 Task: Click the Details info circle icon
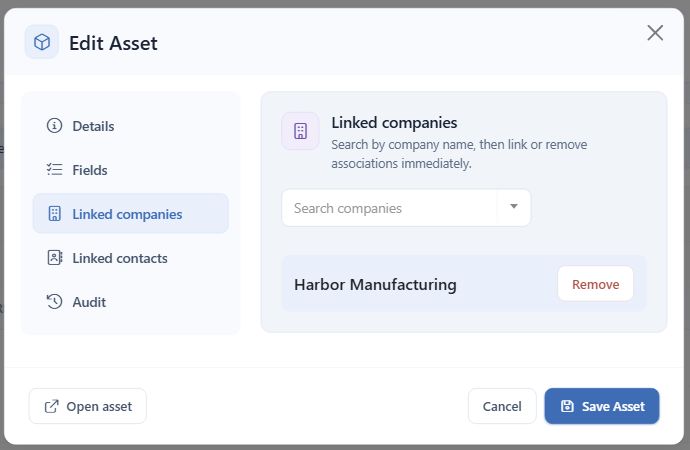[55, 126]
